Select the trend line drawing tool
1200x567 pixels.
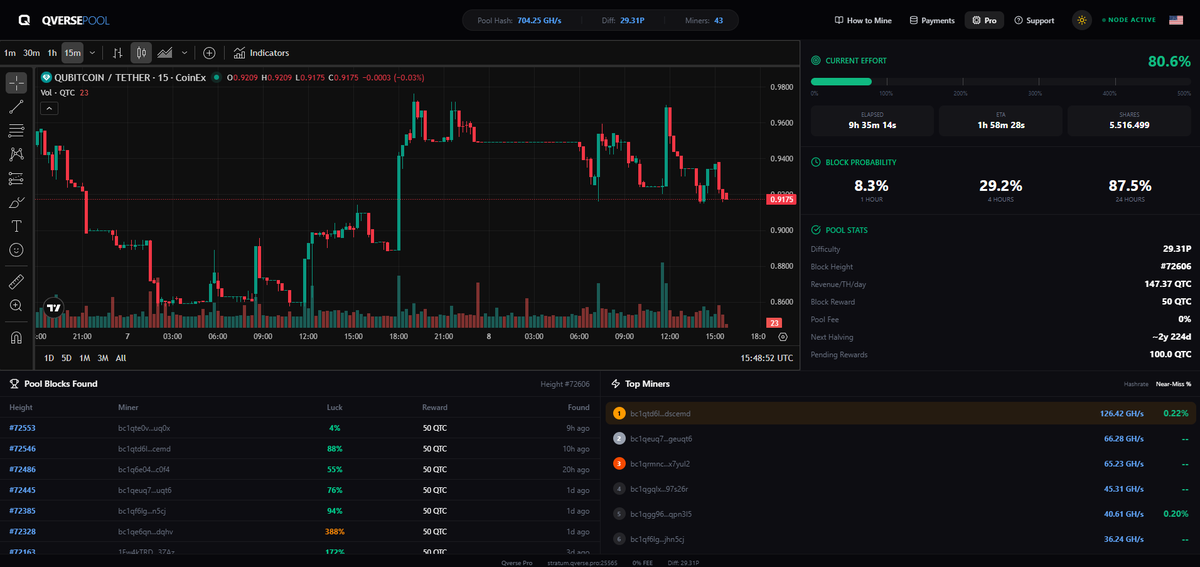[16, 106]
